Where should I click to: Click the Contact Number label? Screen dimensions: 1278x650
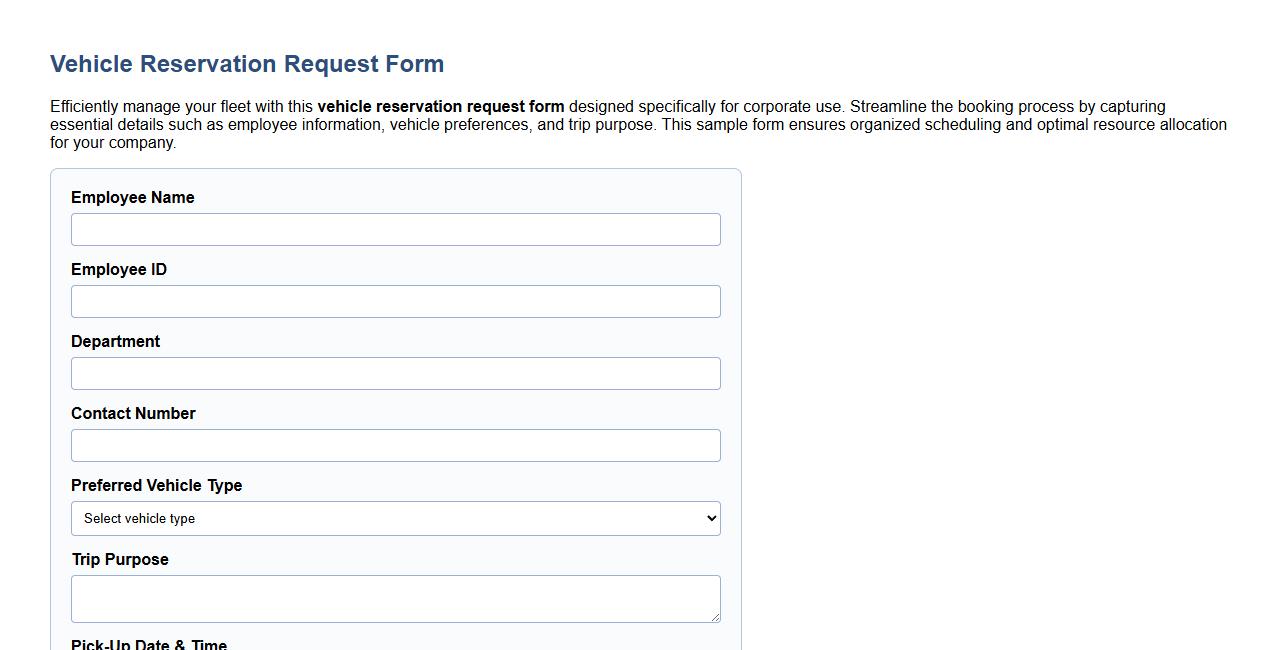(x=133, y=413)
